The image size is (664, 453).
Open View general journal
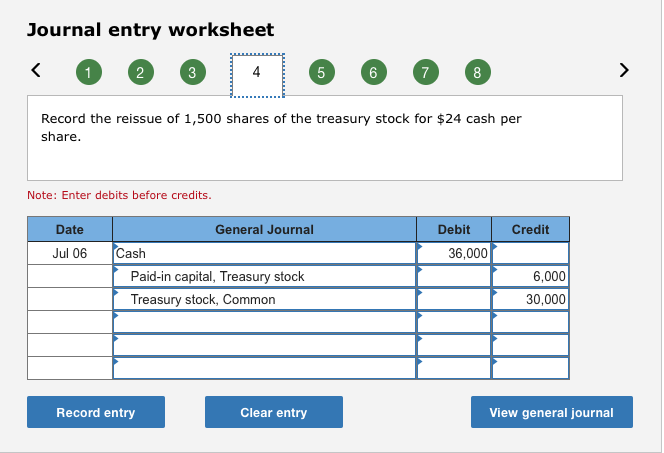tap(552, 412)
